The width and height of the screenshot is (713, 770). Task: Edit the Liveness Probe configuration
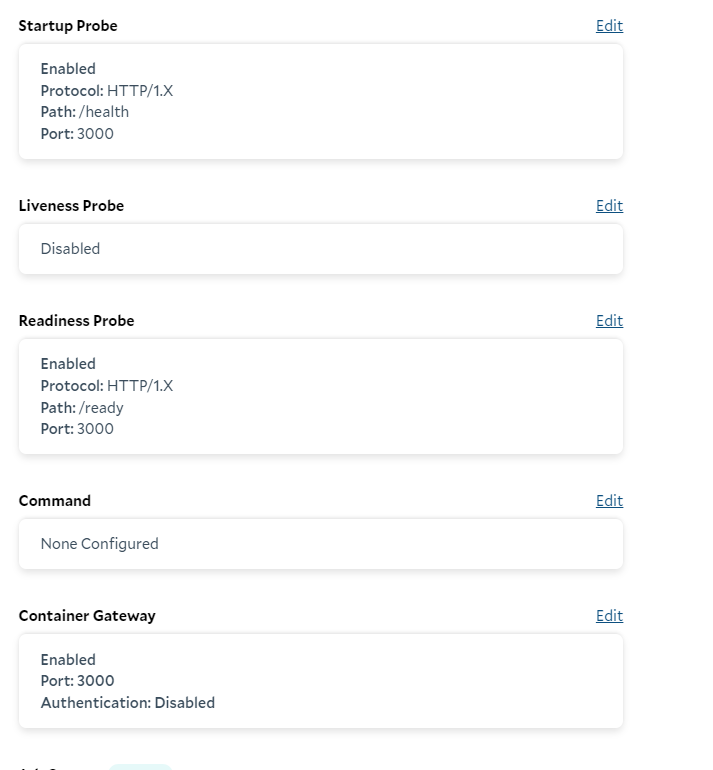pyautogui.click(x=609, y=205)
